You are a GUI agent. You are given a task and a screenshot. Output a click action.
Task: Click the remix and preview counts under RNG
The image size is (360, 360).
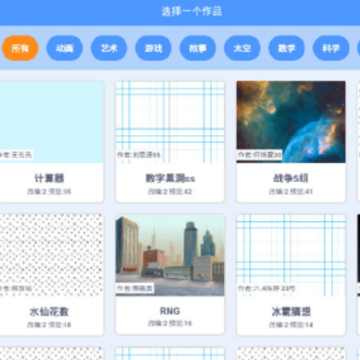[170, 323]
